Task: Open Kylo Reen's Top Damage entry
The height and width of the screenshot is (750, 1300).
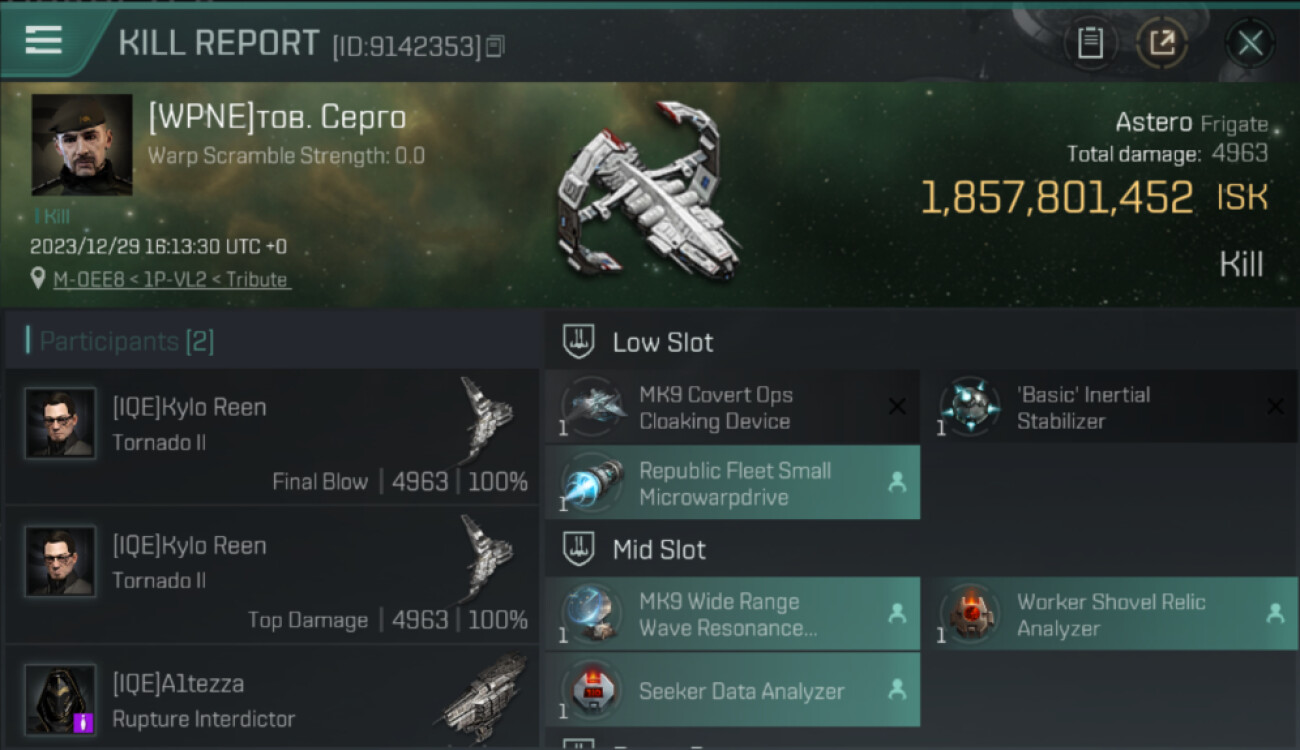Action: coord(272,575)
